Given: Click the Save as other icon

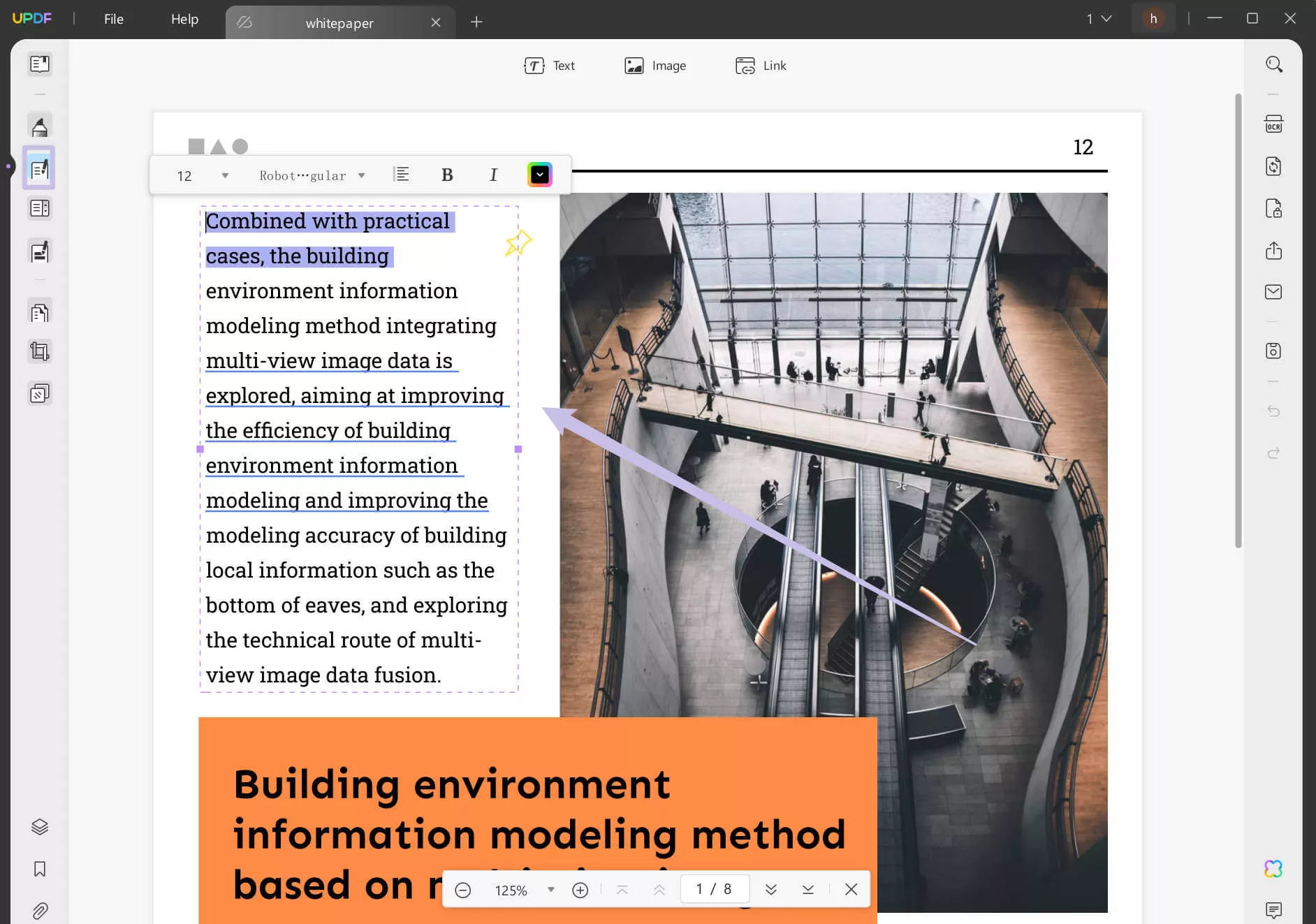Looking at the screenshot, I should point(1273,351).
